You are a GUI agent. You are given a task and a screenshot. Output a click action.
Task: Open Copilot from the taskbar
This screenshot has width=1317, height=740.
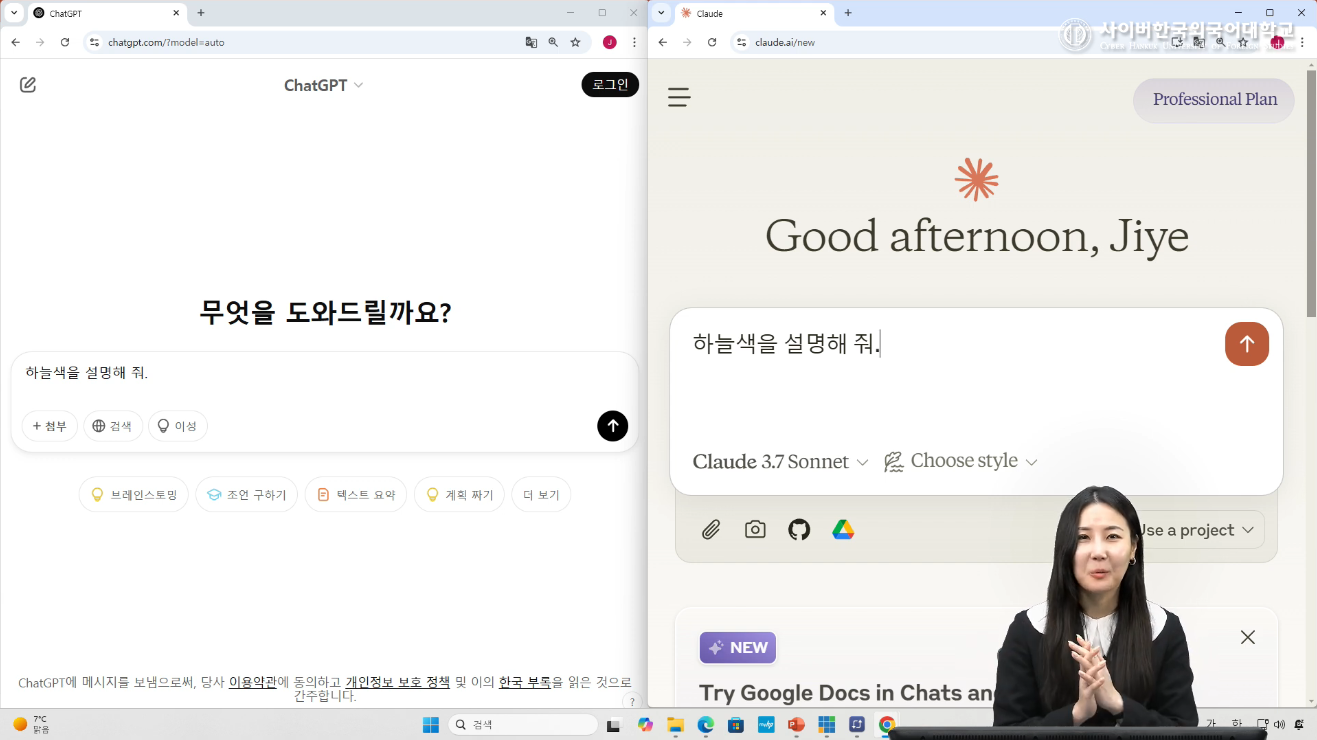click(x=645, y=724)
